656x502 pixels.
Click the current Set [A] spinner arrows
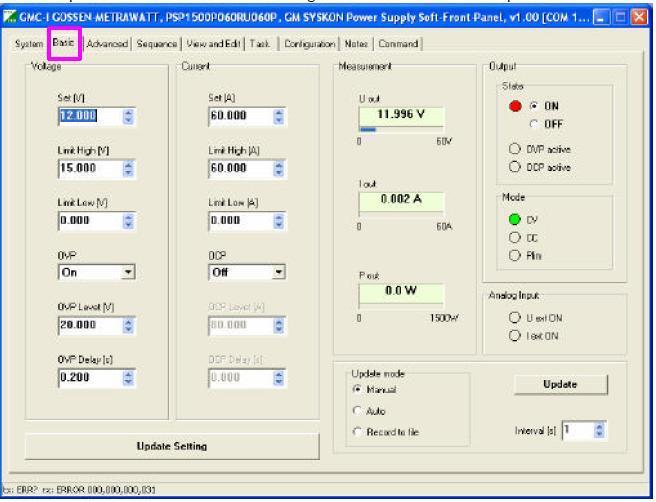(x=279, y=116)
